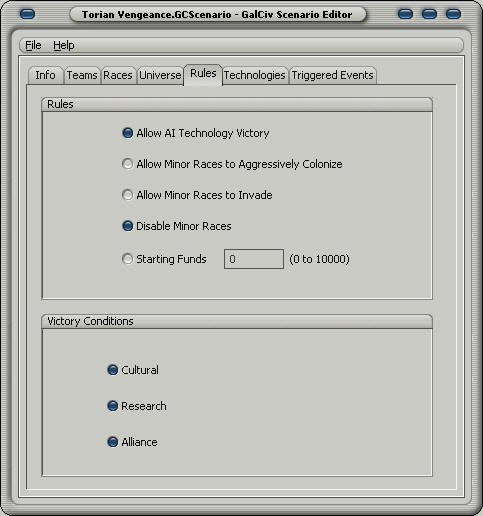Switch to the Universe tab

point(160,75)
